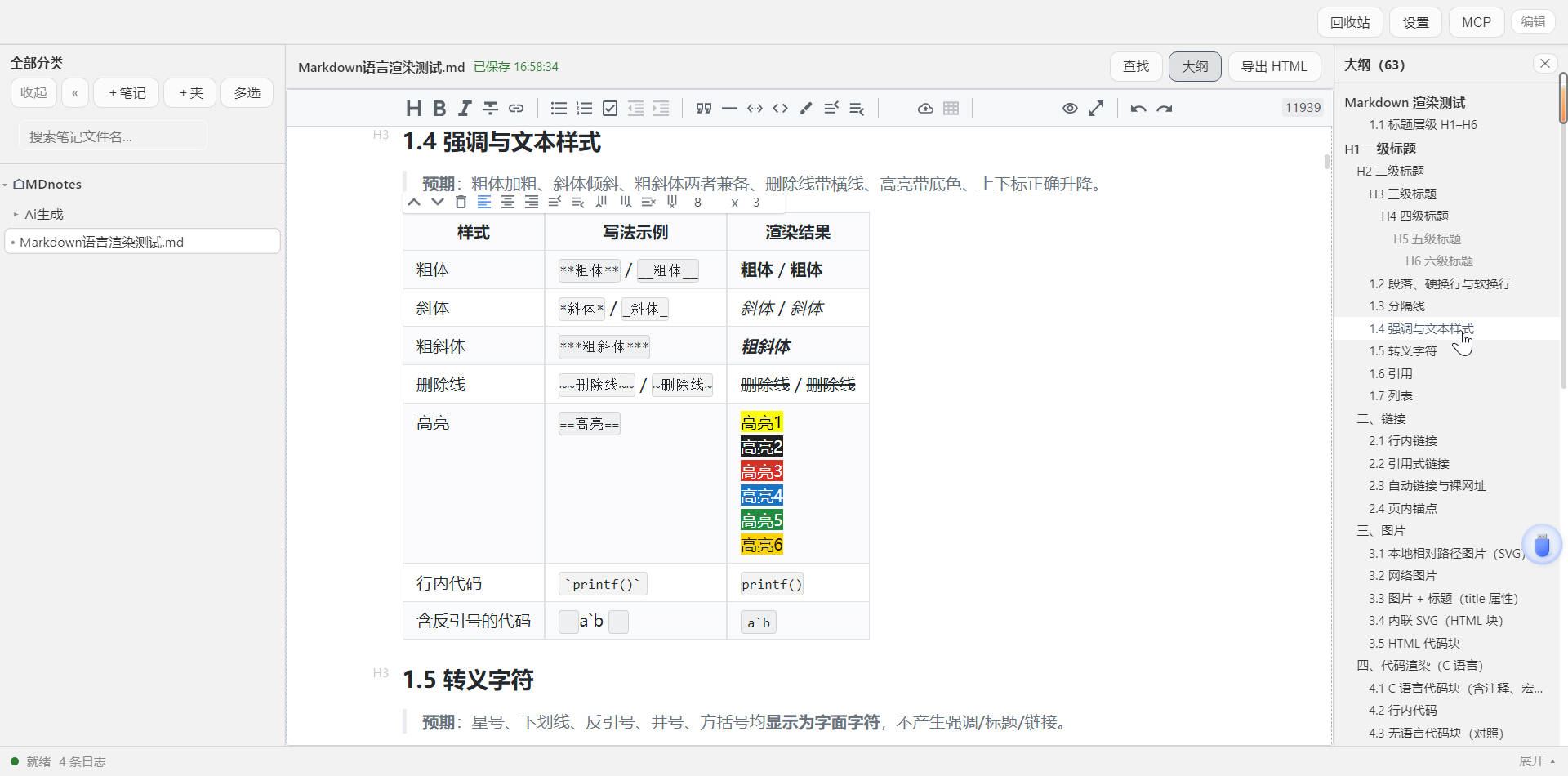
Task: Apply italic formatting from the toolbar
Action: [x=465, y=108]
